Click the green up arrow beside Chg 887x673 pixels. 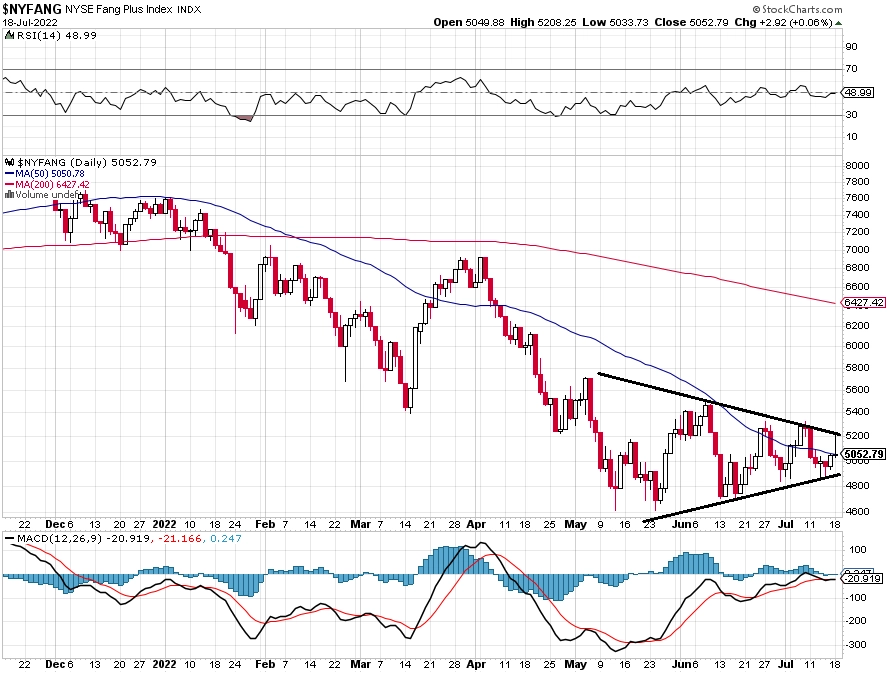tap(838, 23)
